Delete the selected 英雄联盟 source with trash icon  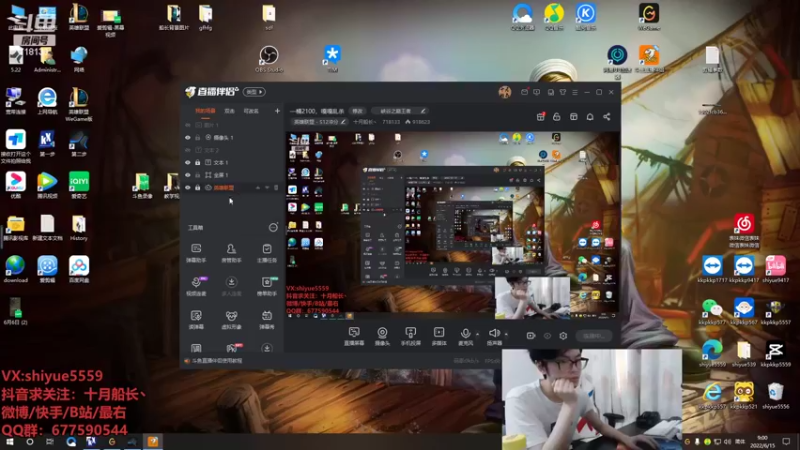(x=276, y=188)
